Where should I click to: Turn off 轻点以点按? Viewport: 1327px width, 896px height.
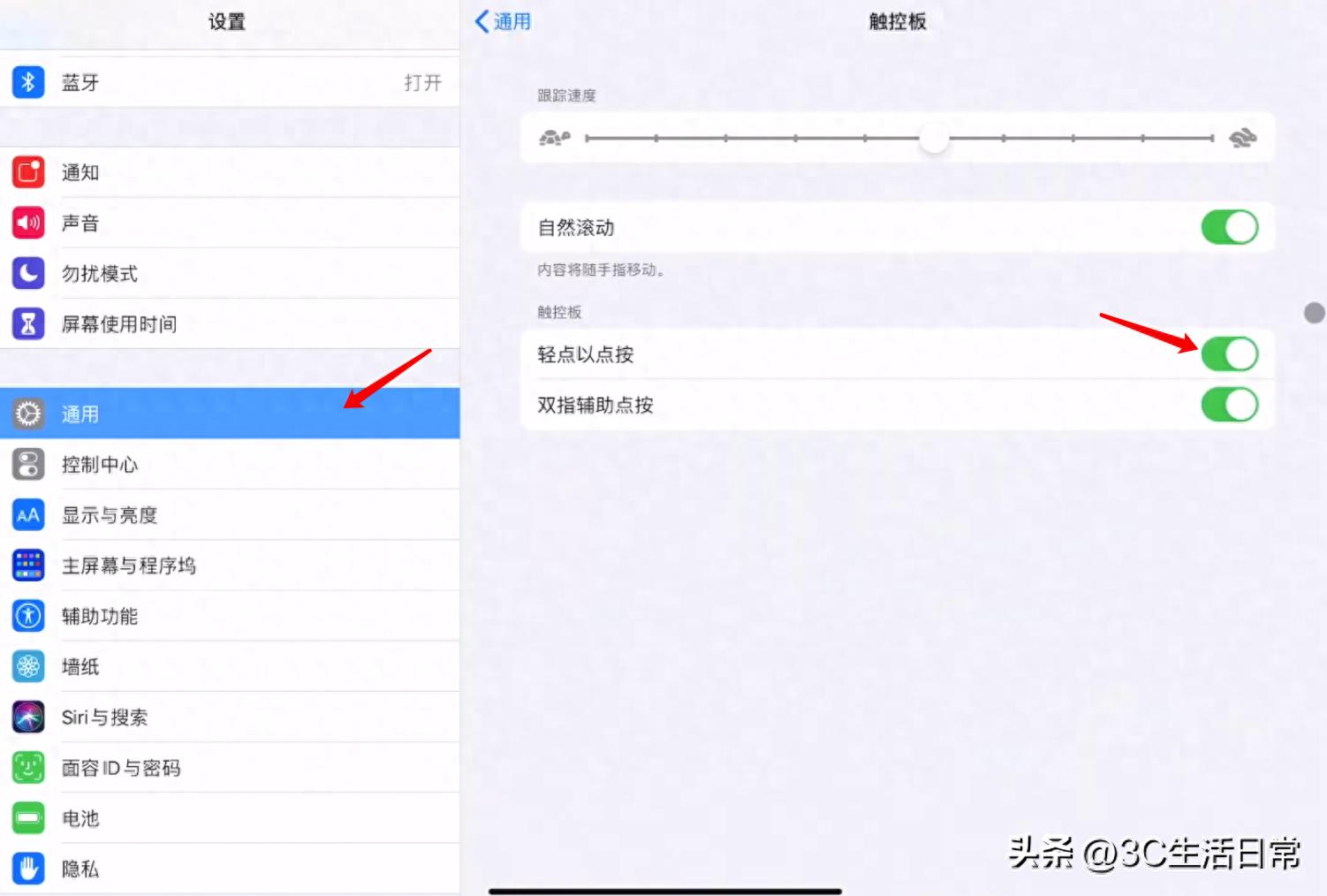tap(1230, 353)
